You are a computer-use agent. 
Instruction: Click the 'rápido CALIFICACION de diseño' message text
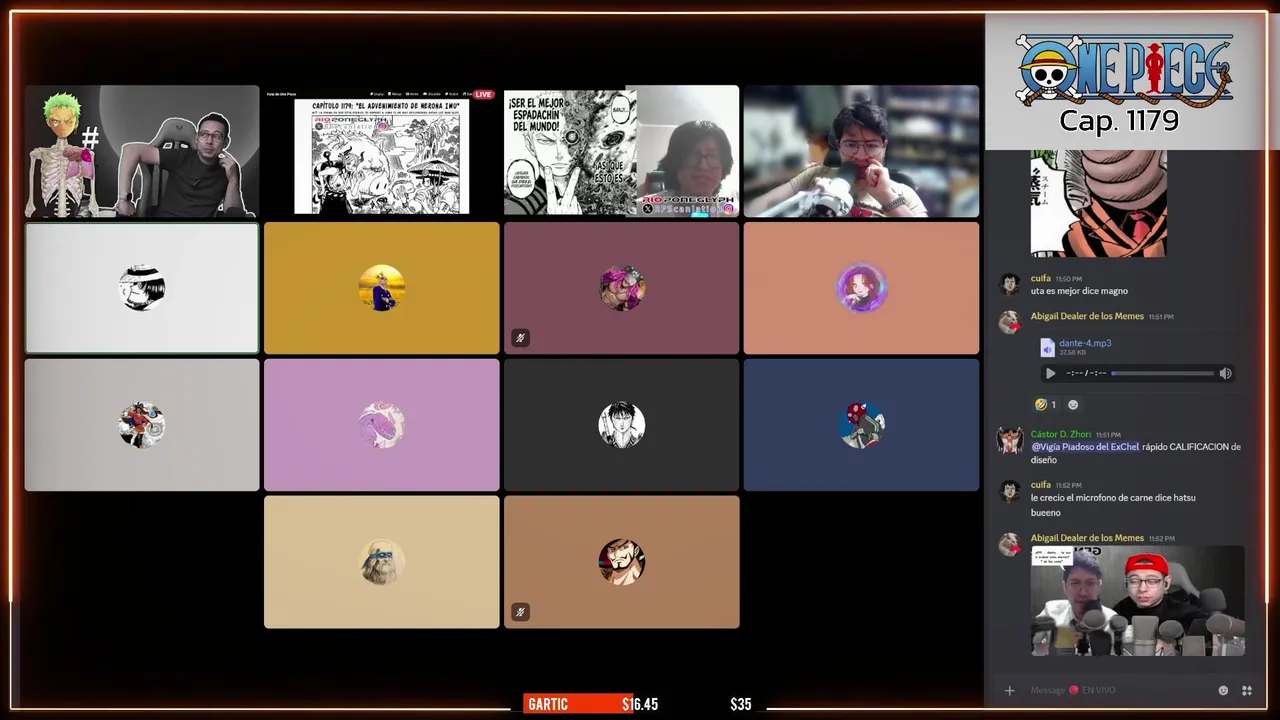coord(1136,453)
